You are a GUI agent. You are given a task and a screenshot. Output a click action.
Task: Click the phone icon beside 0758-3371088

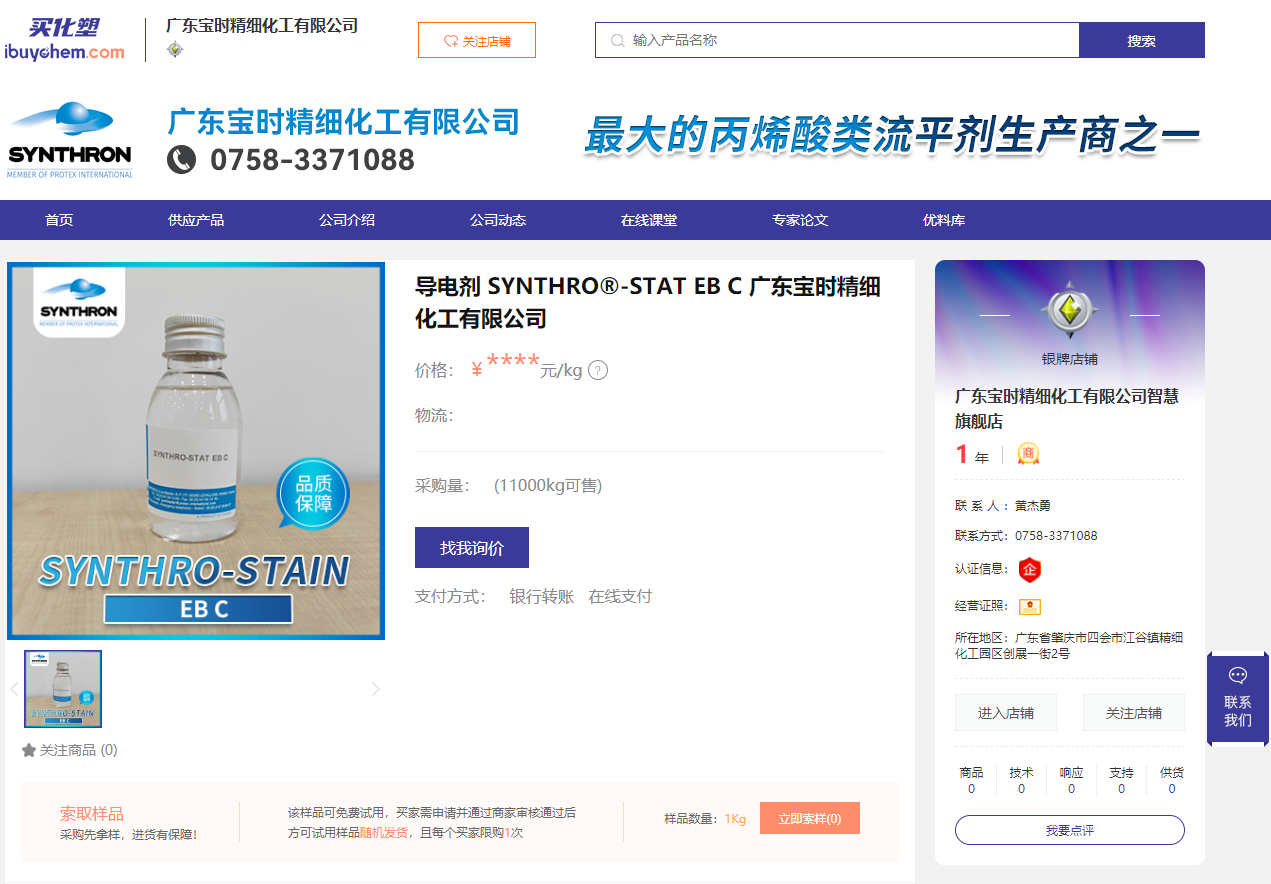(181, 159)
